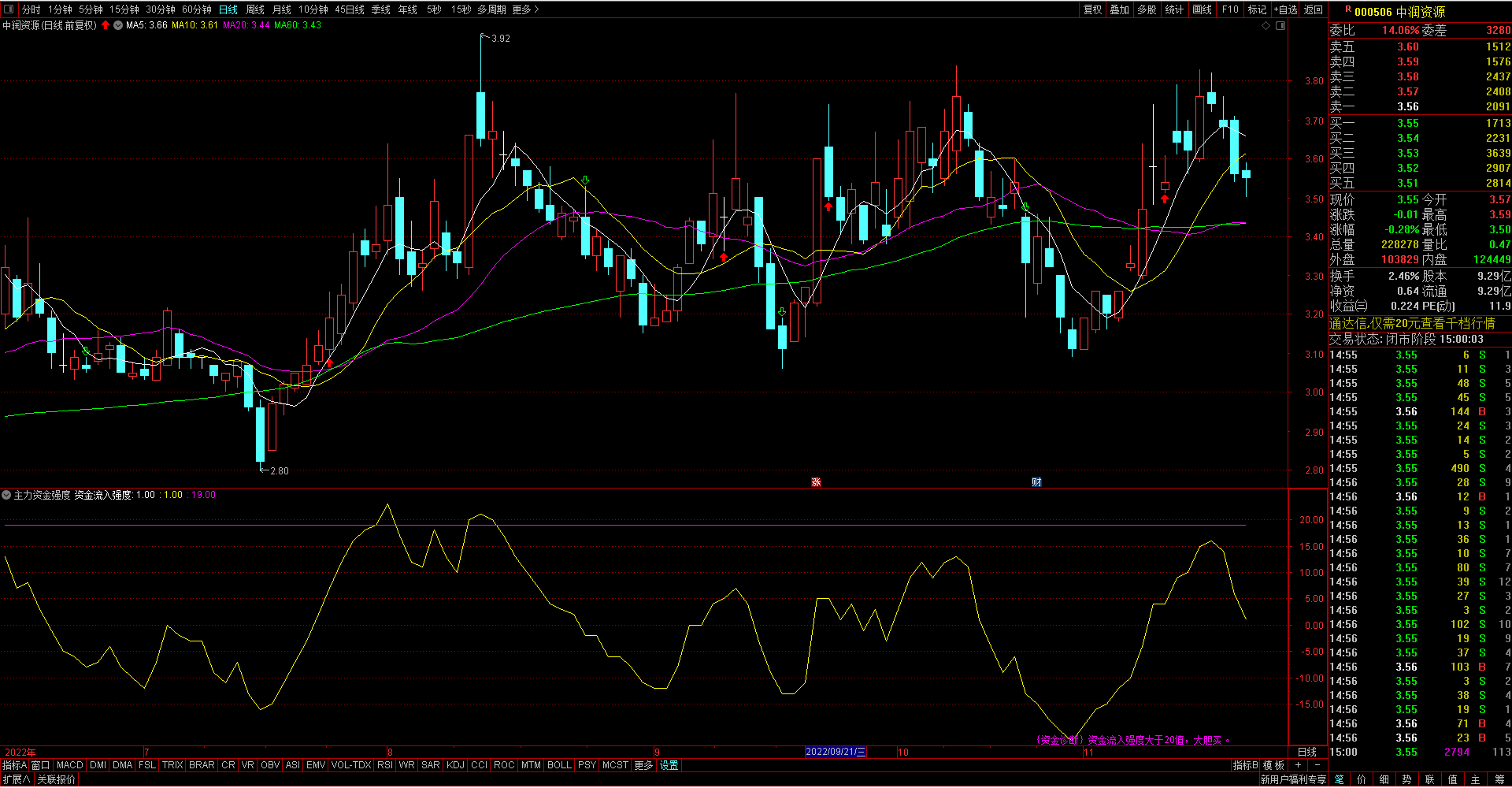Zoom out chart with the − button

[1317, 765]
